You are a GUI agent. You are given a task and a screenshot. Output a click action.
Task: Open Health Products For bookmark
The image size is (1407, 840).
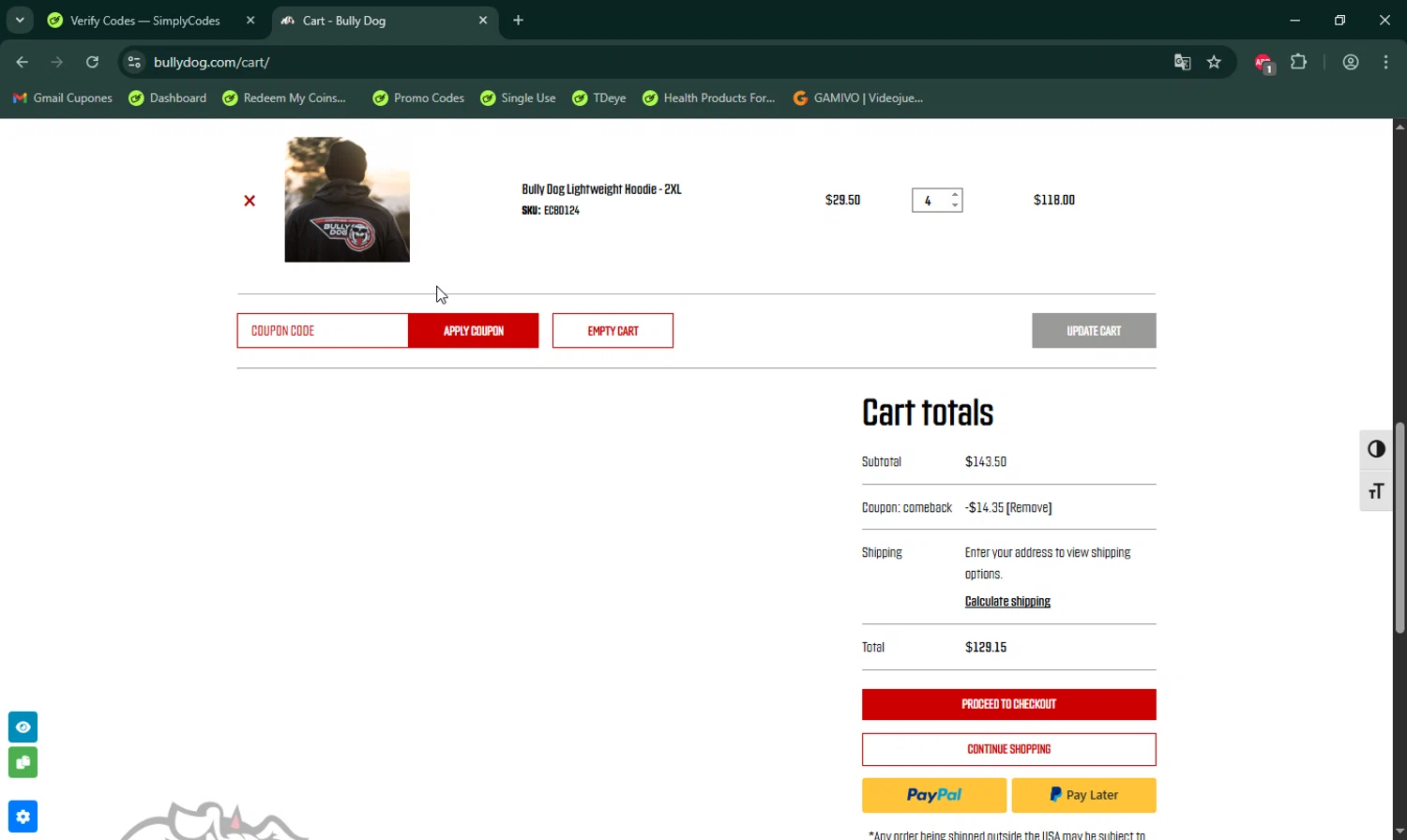(709, 97)
